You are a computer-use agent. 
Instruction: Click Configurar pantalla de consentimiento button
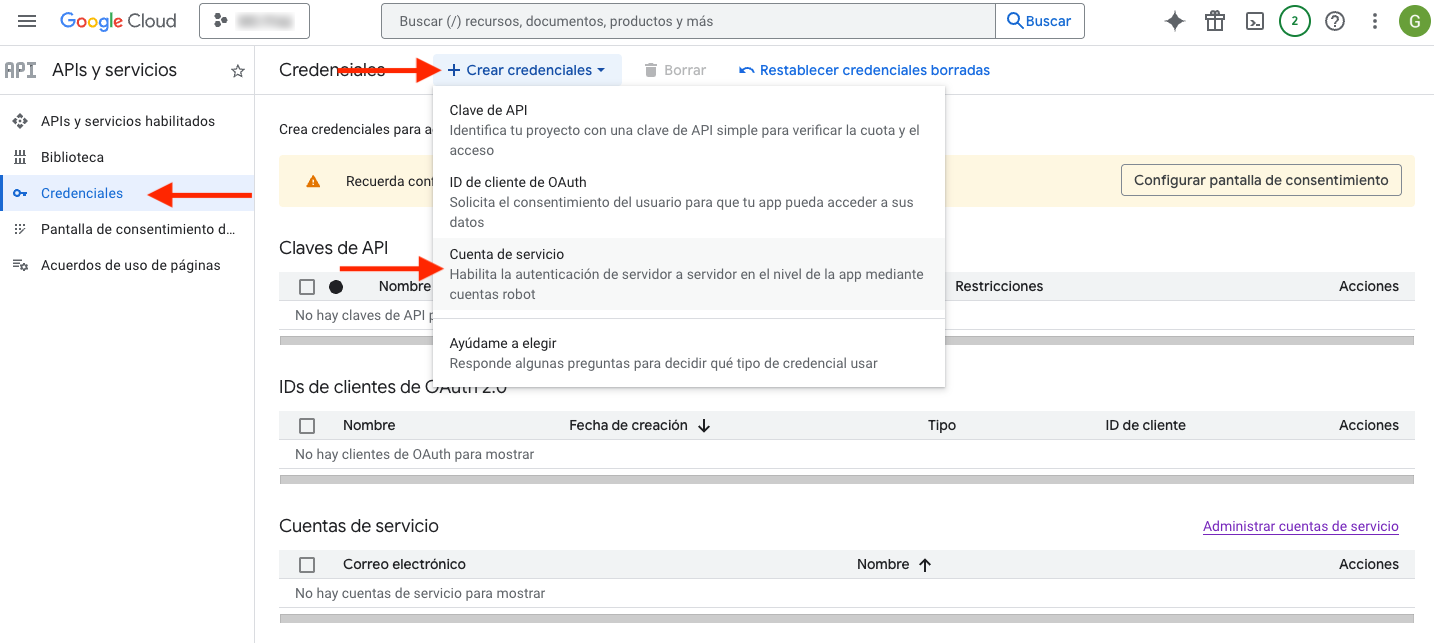pyautogui.click(x=1261, y=181)
